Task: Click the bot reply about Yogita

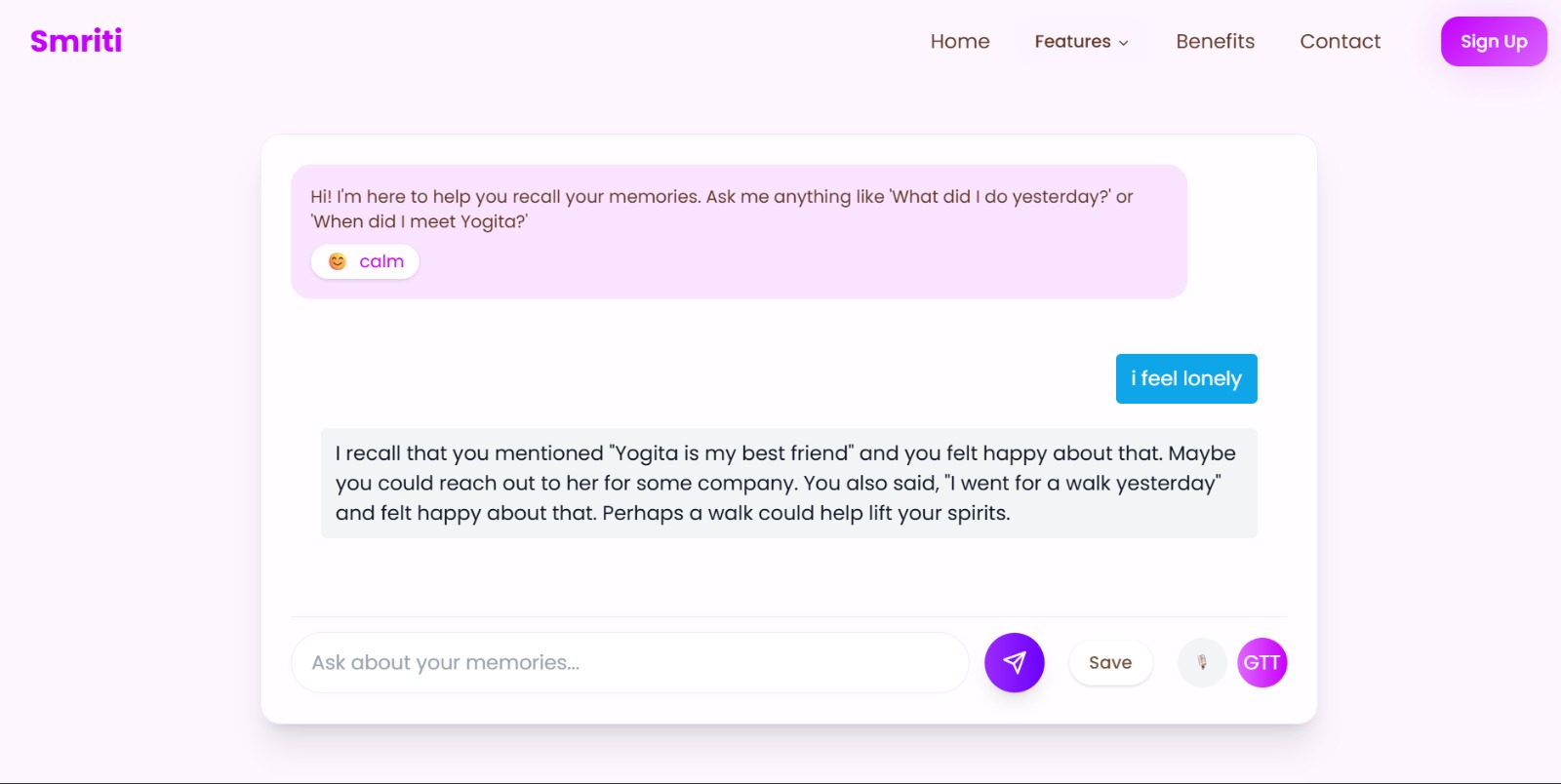Action: click(788, 483)
